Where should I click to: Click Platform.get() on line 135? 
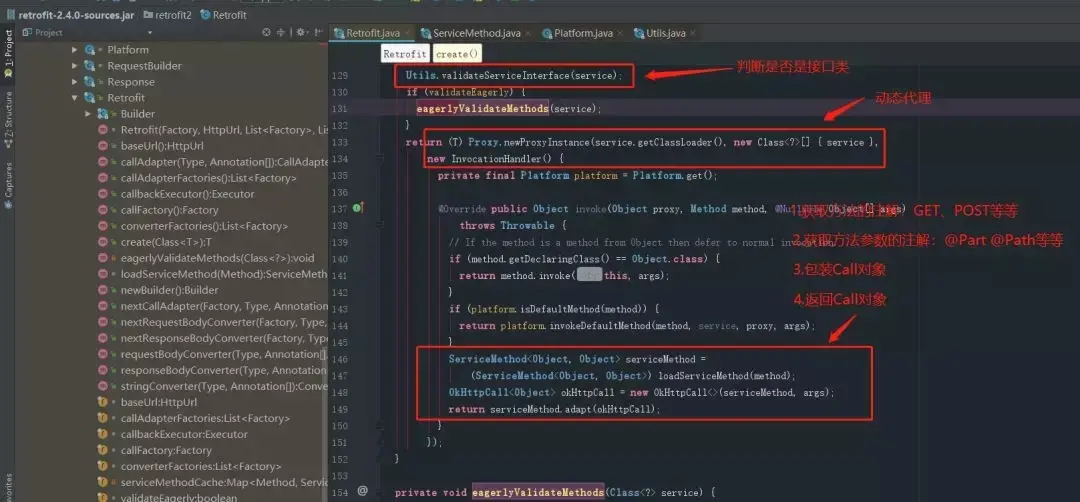tap(672, 175)
